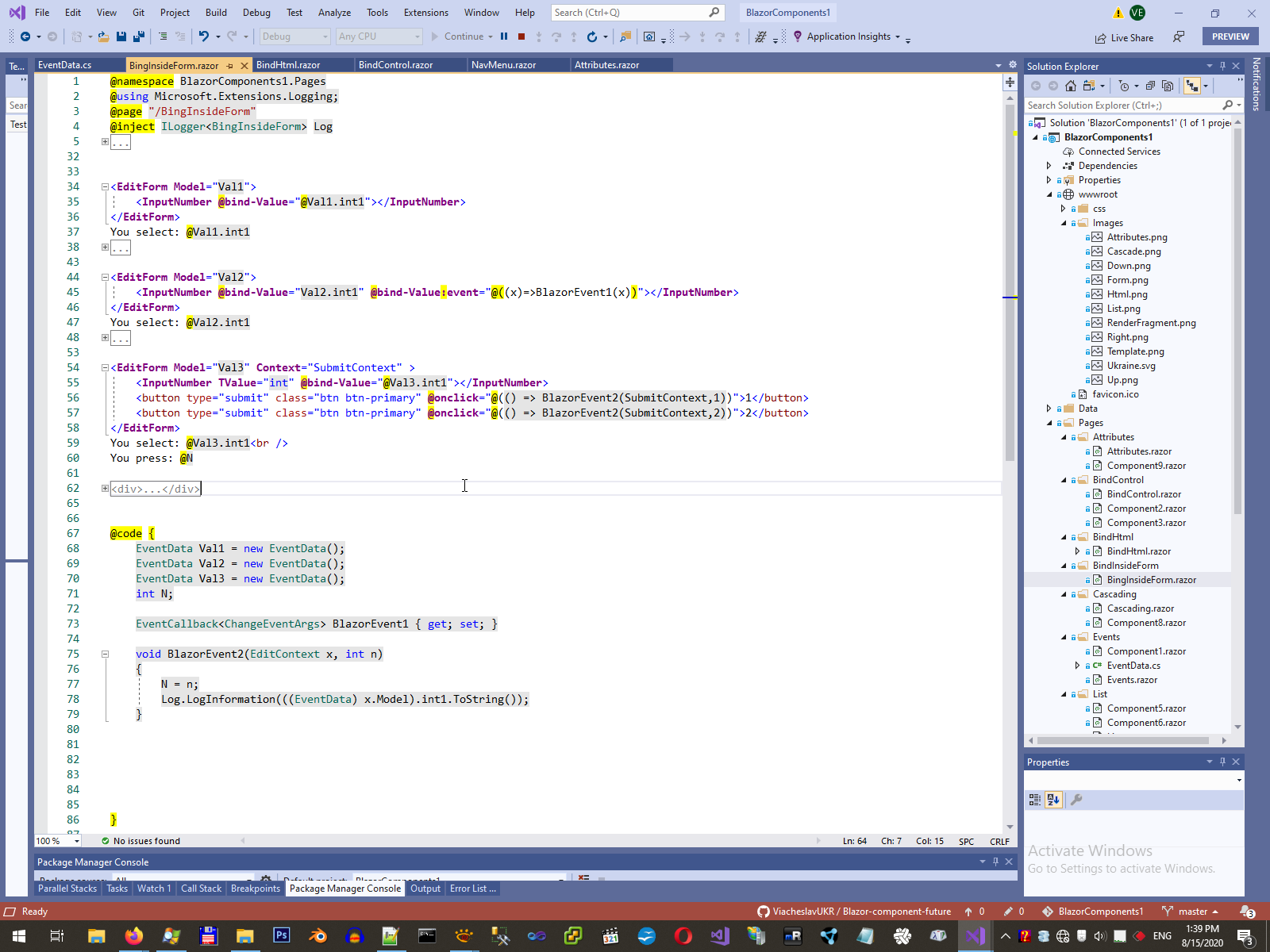
Task: Expand the collapsed div at line 62
Action: tap(105, 489)
